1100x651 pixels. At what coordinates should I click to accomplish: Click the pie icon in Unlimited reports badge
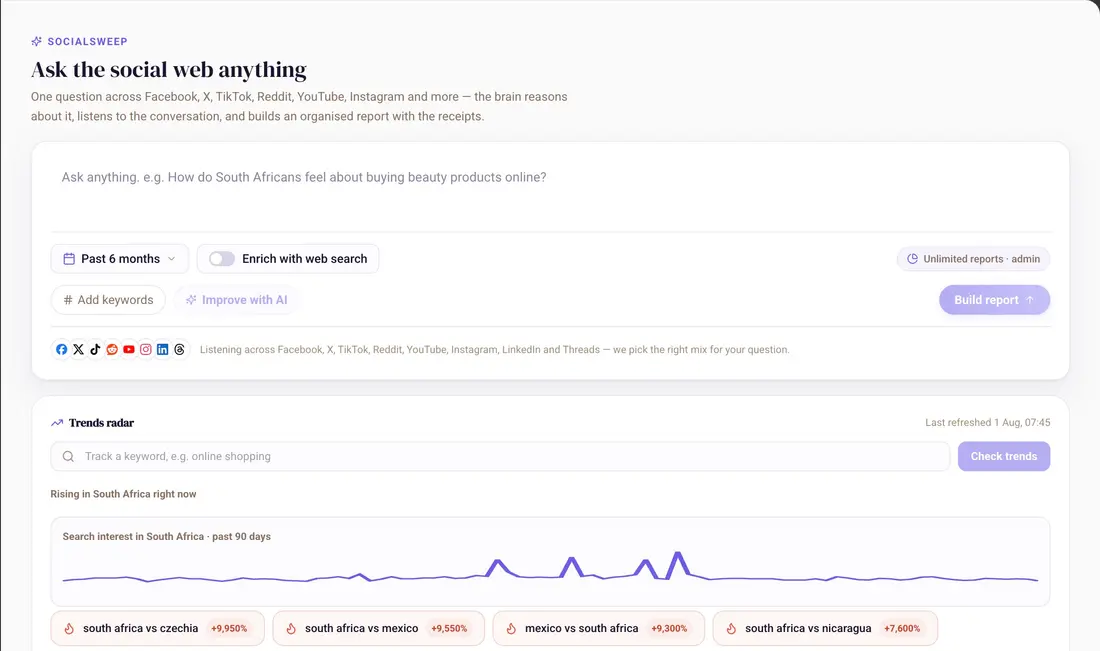(x=912, y=259)
